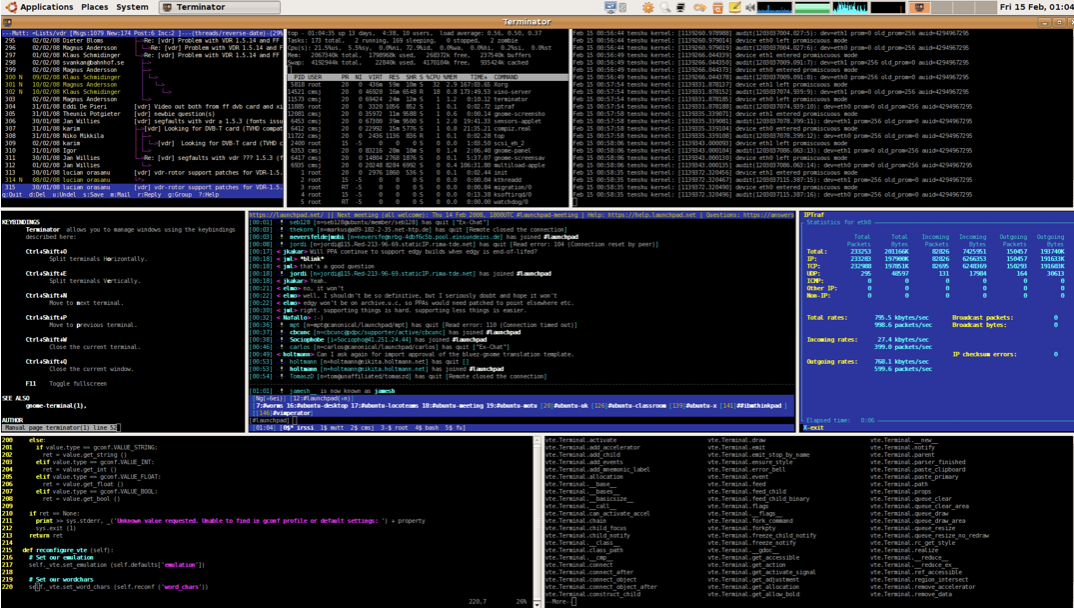Click the orange gear applet icon

[x=647, y=8]
